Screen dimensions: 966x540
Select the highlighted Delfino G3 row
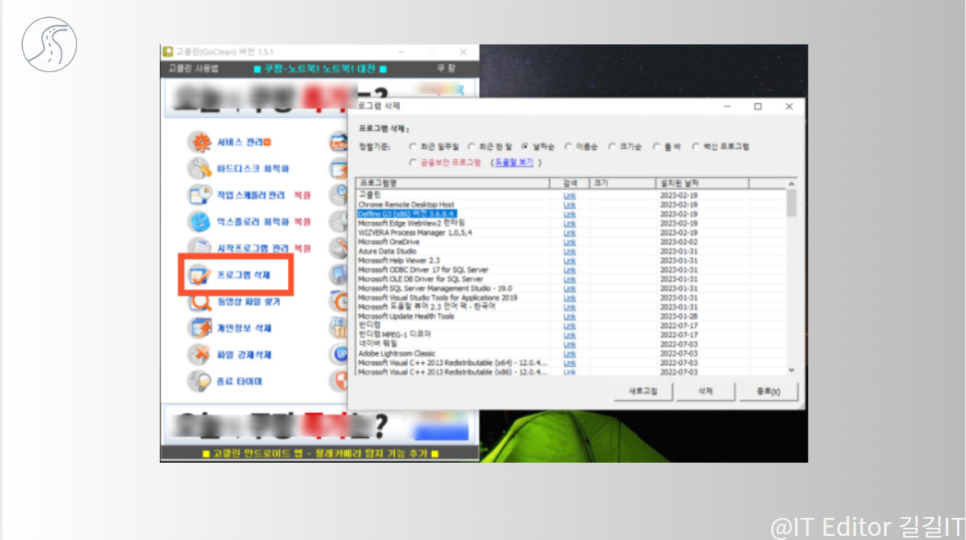(x=571, y=214)
